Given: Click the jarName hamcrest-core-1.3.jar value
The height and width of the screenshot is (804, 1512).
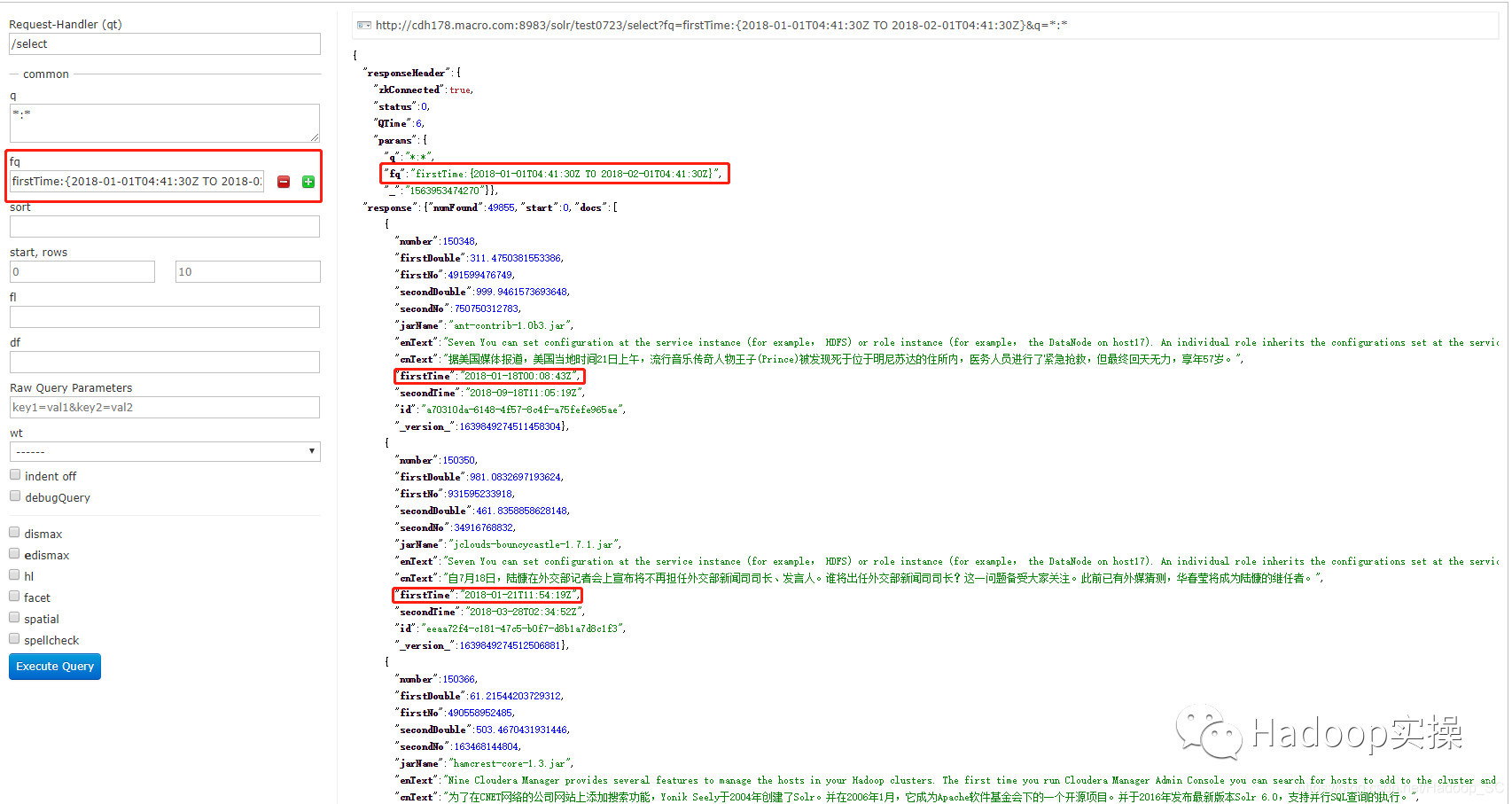Looking at the screenshot, I should pyautogui.click(x=510, y=763).
